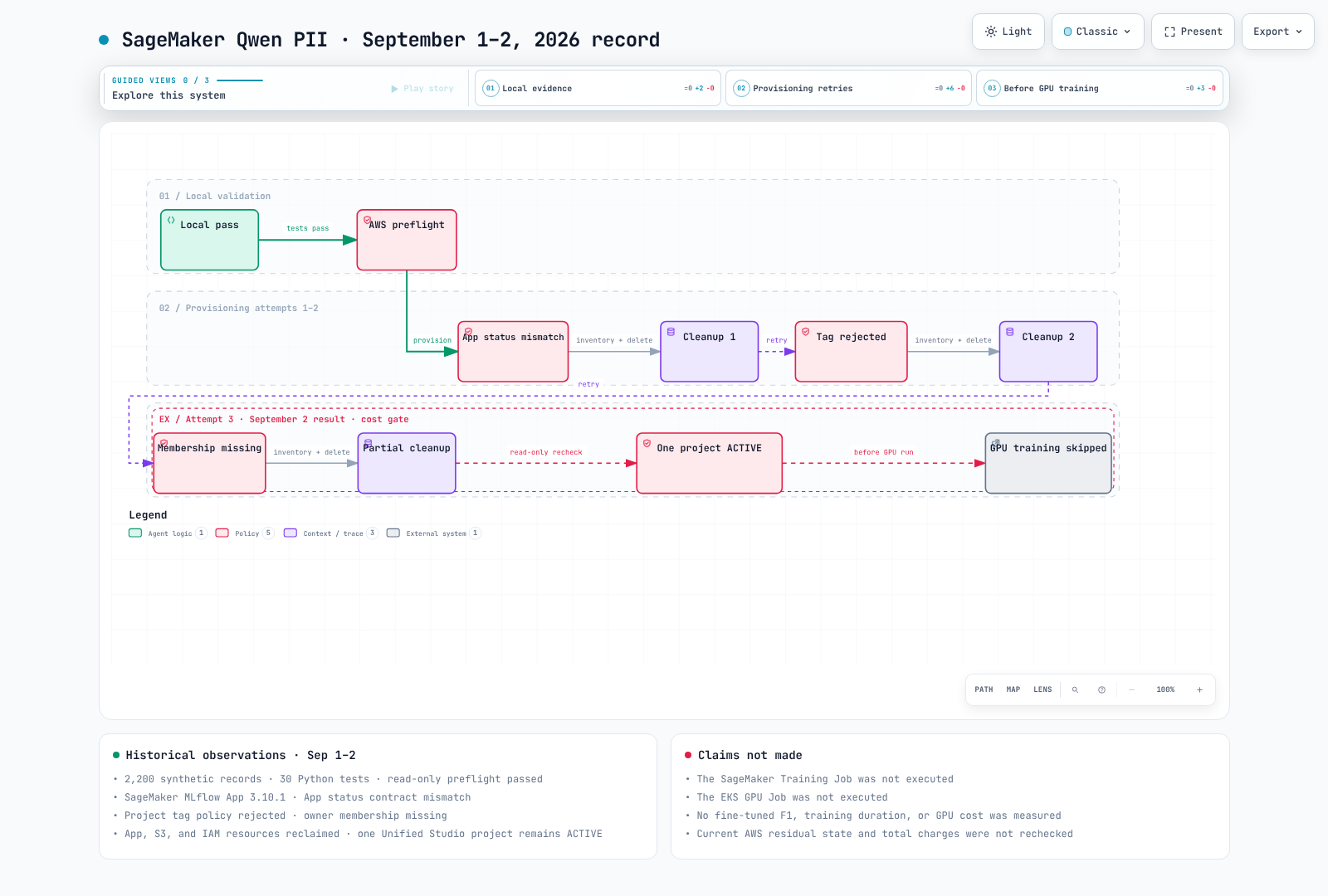This screenshot has height=896, width=1328.
Task: Click the '02 / Provisioning attempts 1-2' group label
Action: tap(239, 308)
